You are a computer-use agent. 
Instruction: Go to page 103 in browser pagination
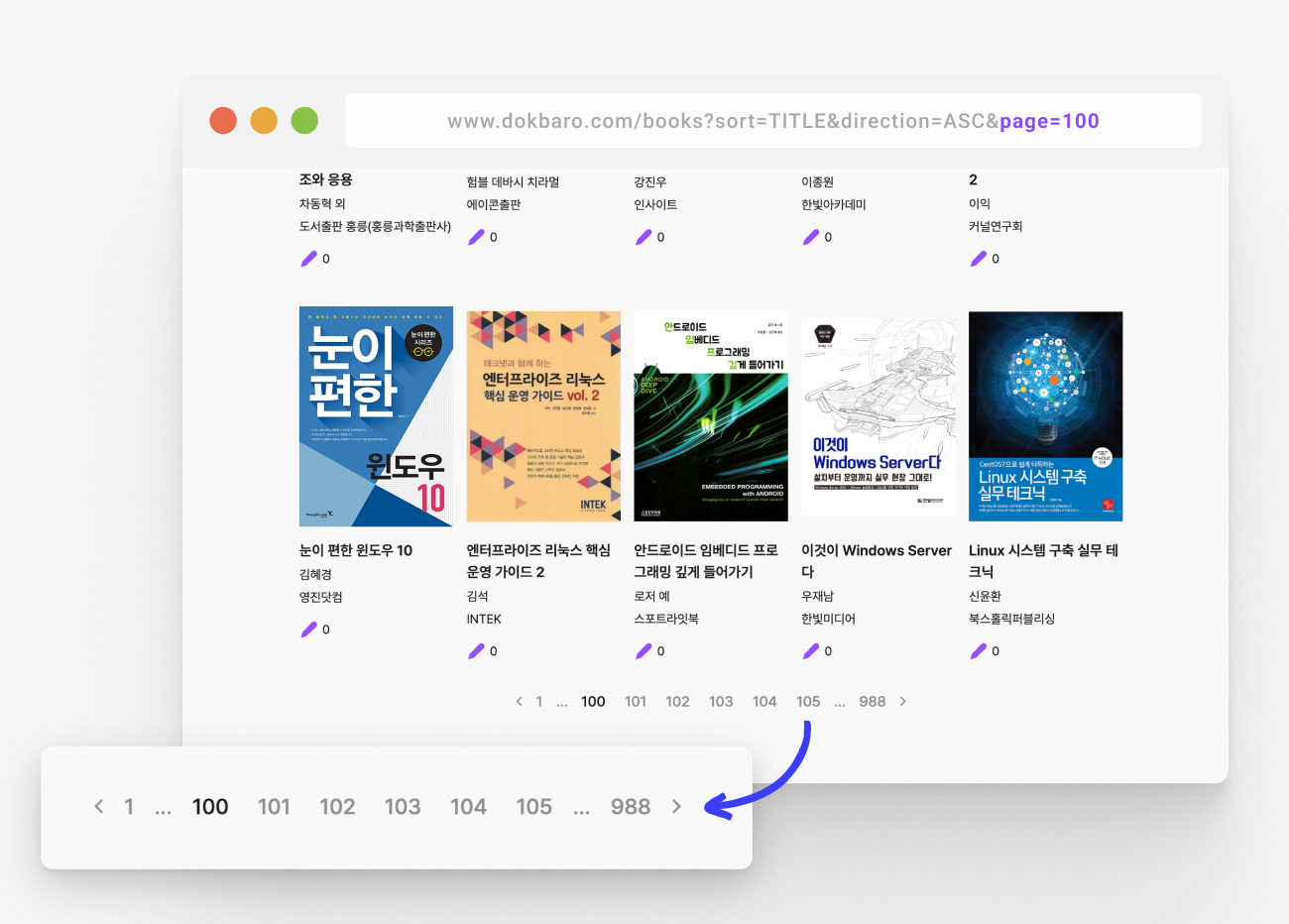(721, 701)
